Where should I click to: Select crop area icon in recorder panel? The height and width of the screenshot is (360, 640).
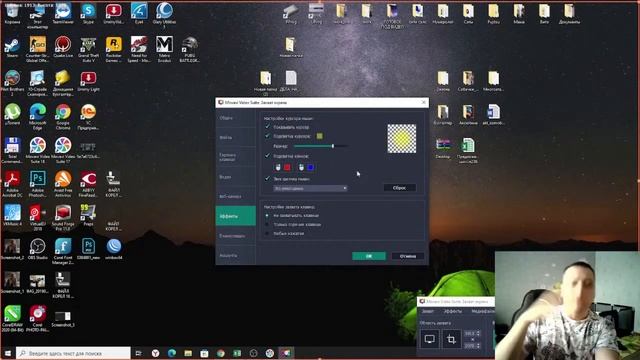(451, 339)
